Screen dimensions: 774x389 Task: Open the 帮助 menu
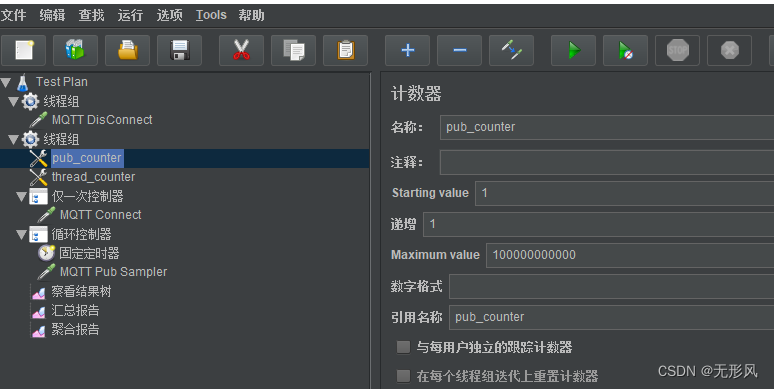pyautogui.click(x=252, y=15)
